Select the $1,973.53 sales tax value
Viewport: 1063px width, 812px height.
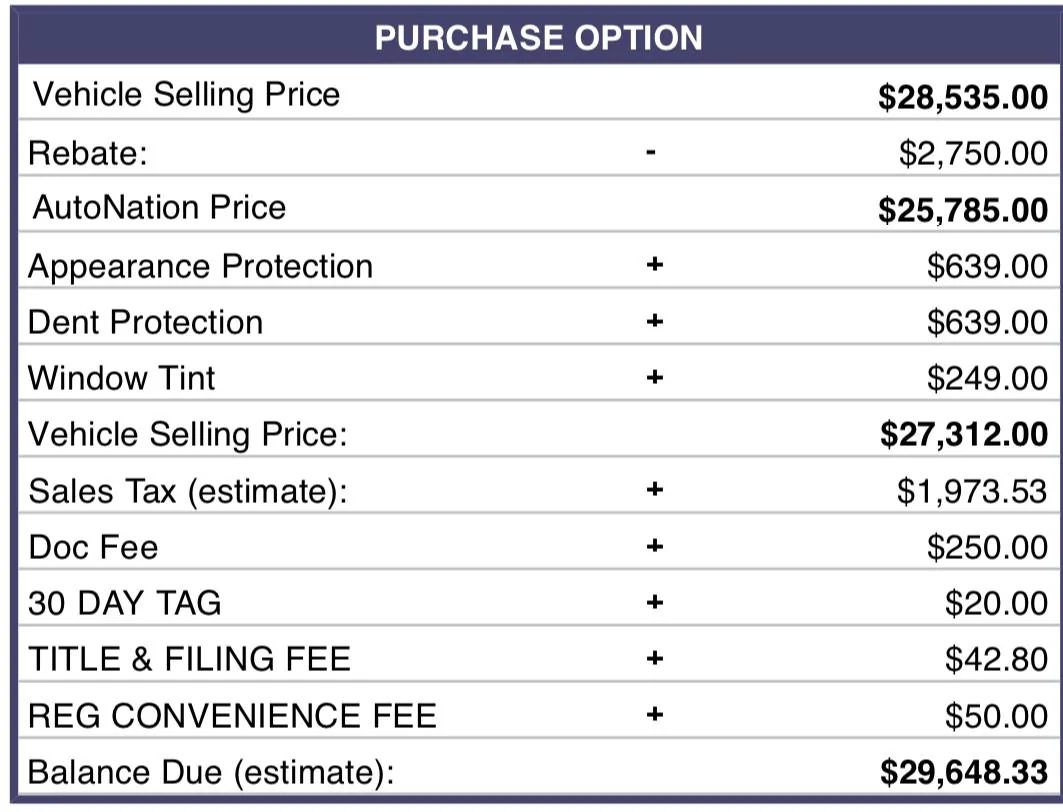coord(972,491)
